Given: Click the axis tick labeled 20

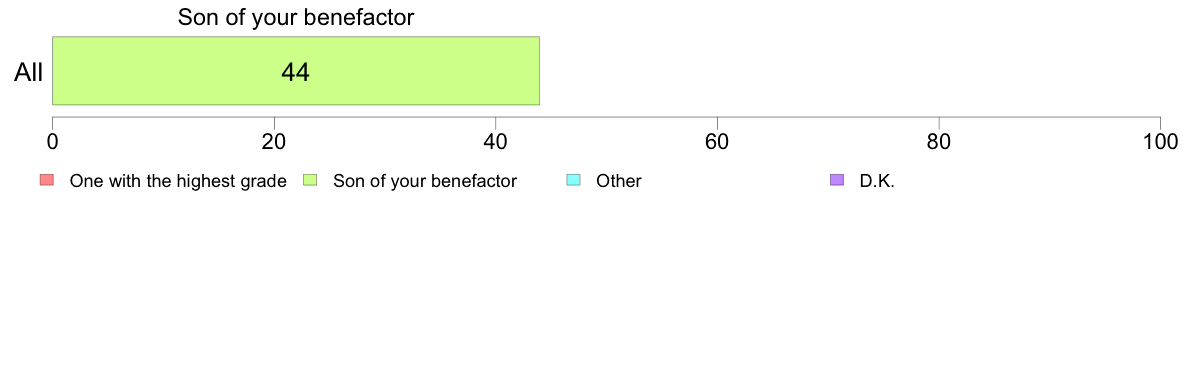Looking at the screenshot, I should pos(274,142).
